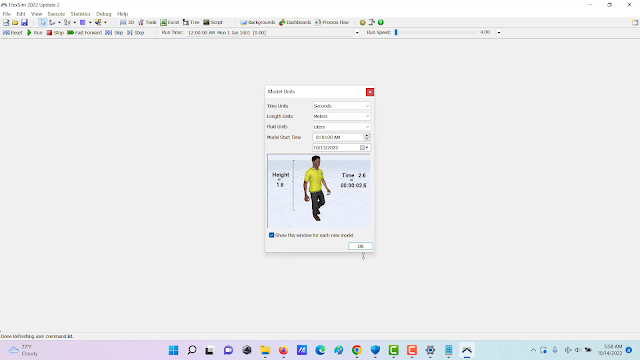Open the File menu
The width and height of the screenshot is (640, 360).
pyautogui.click(x=7, y=14)
